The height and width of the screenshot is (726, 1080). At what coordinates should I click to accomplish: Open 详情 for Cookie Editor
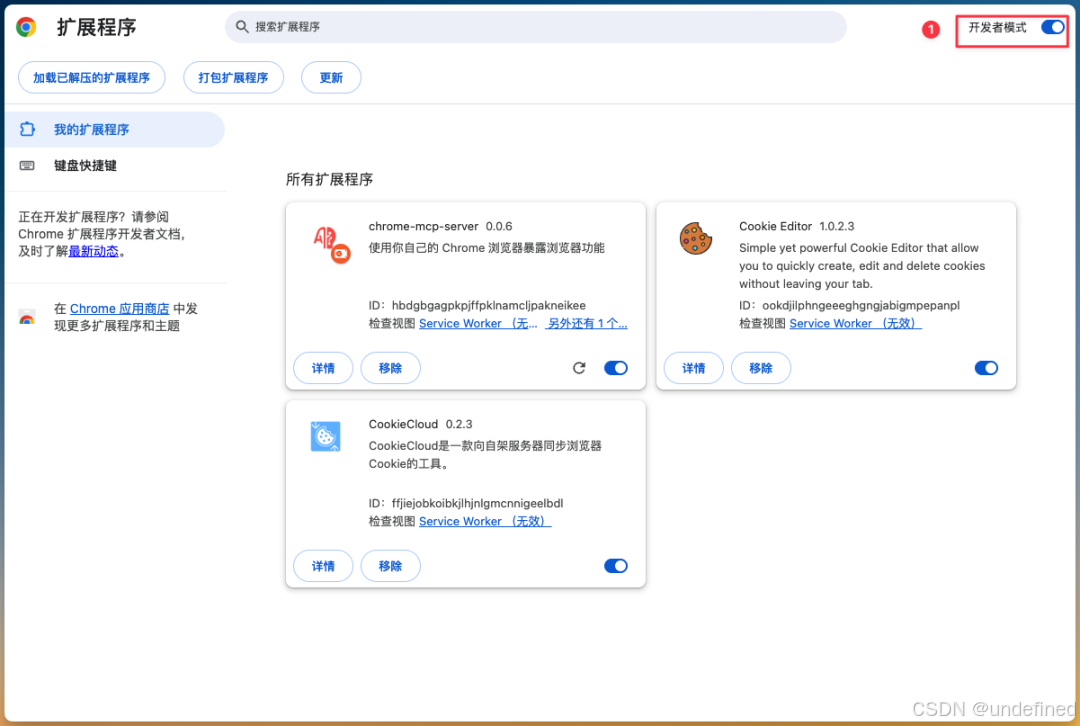[x=694, y=368]
